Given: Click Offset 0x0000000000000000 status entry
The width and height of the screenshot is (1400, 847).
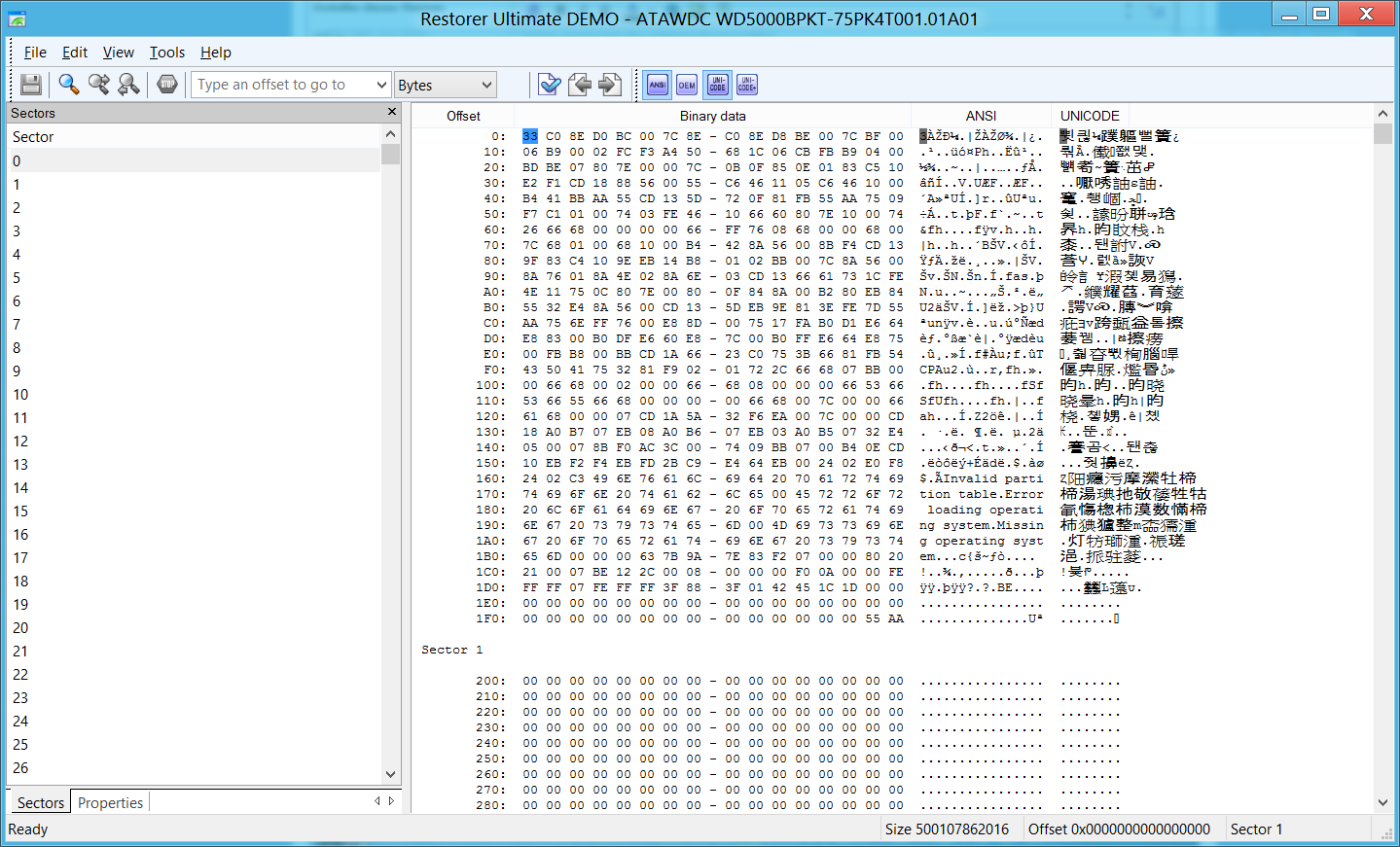Looking at the screenshot, I should click(x=1119, y=829).
